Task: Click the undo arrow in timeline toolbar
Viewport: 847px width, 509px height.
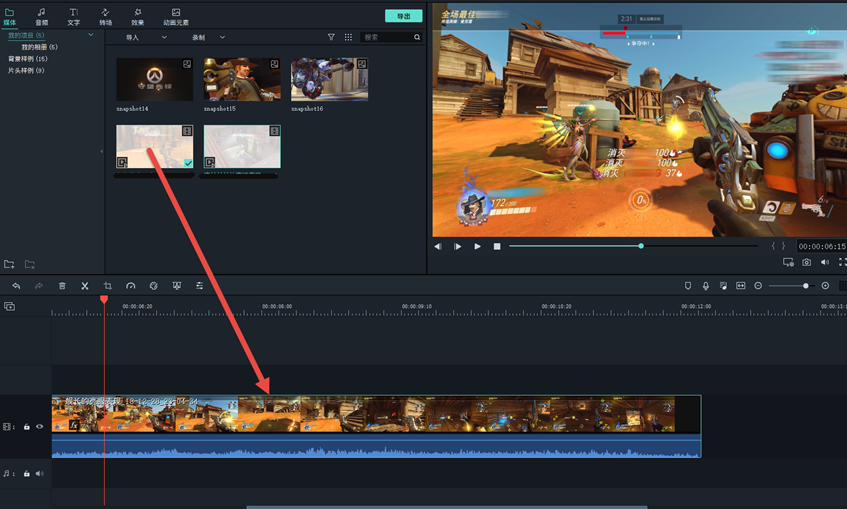Action: click(16, 286)
